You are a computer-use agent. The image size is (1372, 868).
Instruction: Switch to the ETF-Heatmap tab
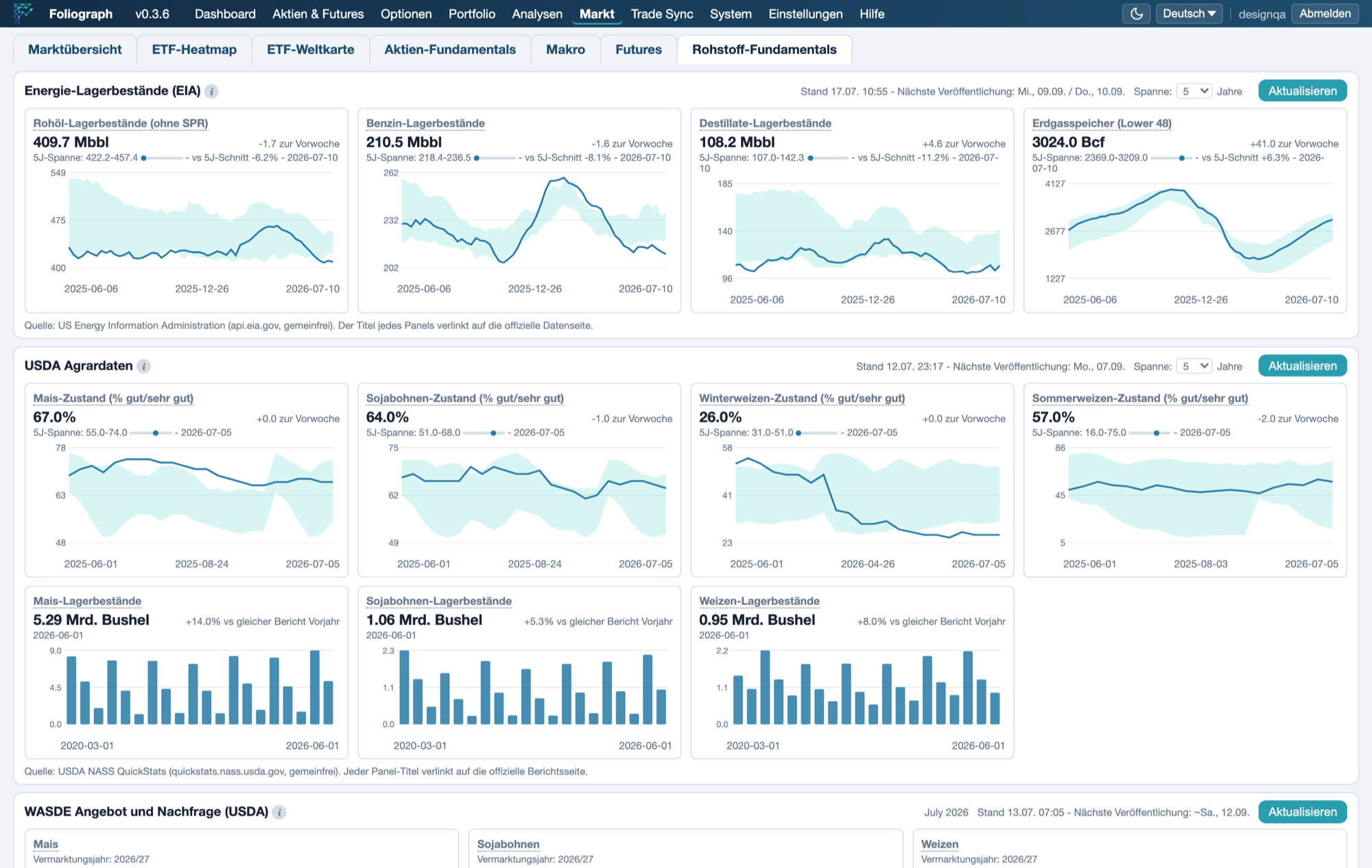[x=194, y=49]
